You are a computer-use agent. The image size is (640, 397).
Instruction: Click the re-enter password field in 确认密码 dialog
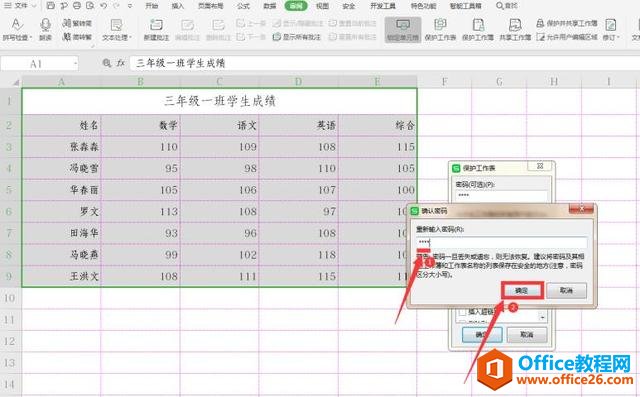(502, 243)
